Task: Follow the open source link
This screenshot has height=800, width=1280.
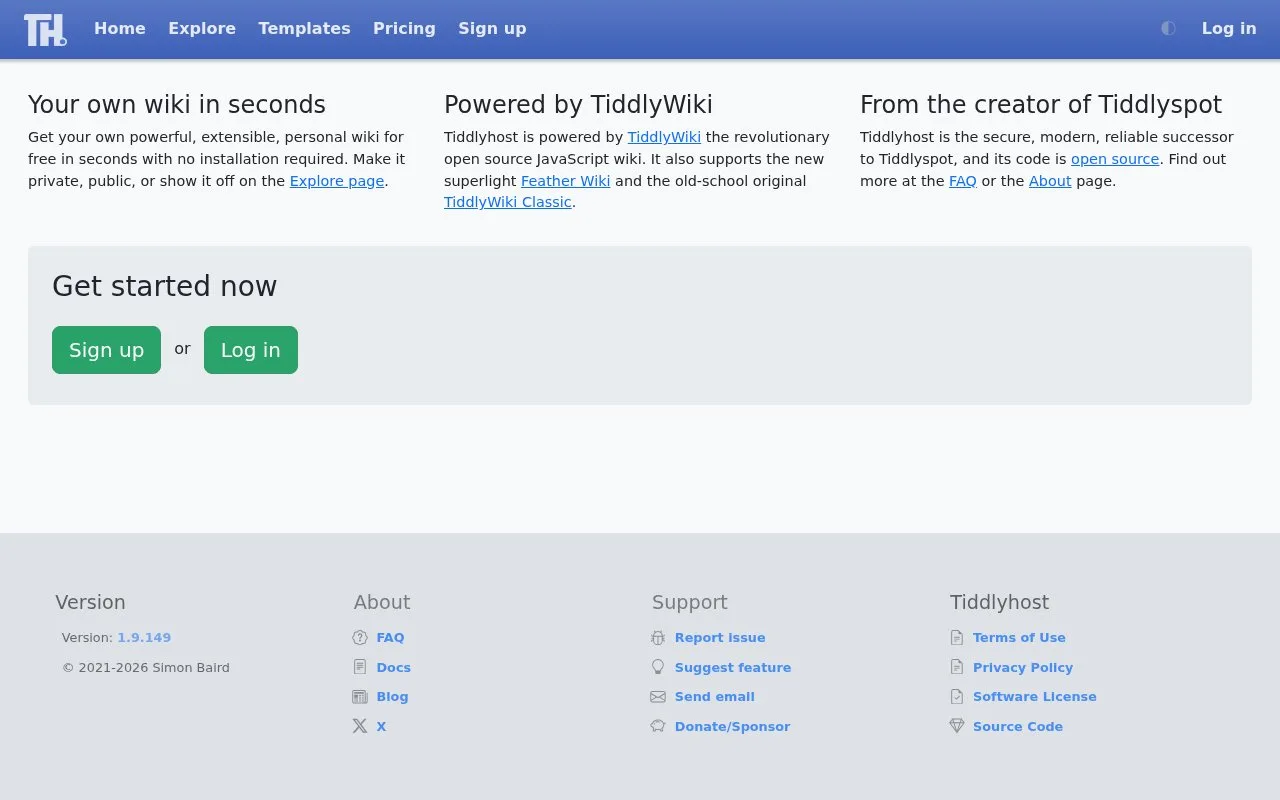Action: tap(1115, 159)
